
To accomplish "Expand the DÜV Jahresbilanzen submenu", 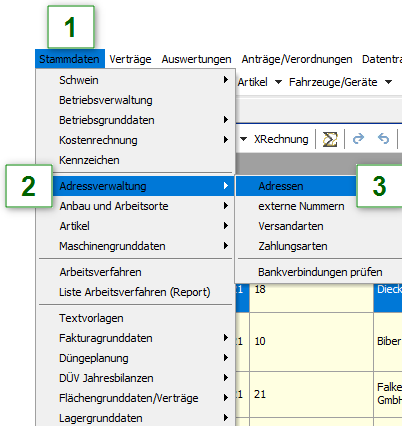I will tap(136, 378).
